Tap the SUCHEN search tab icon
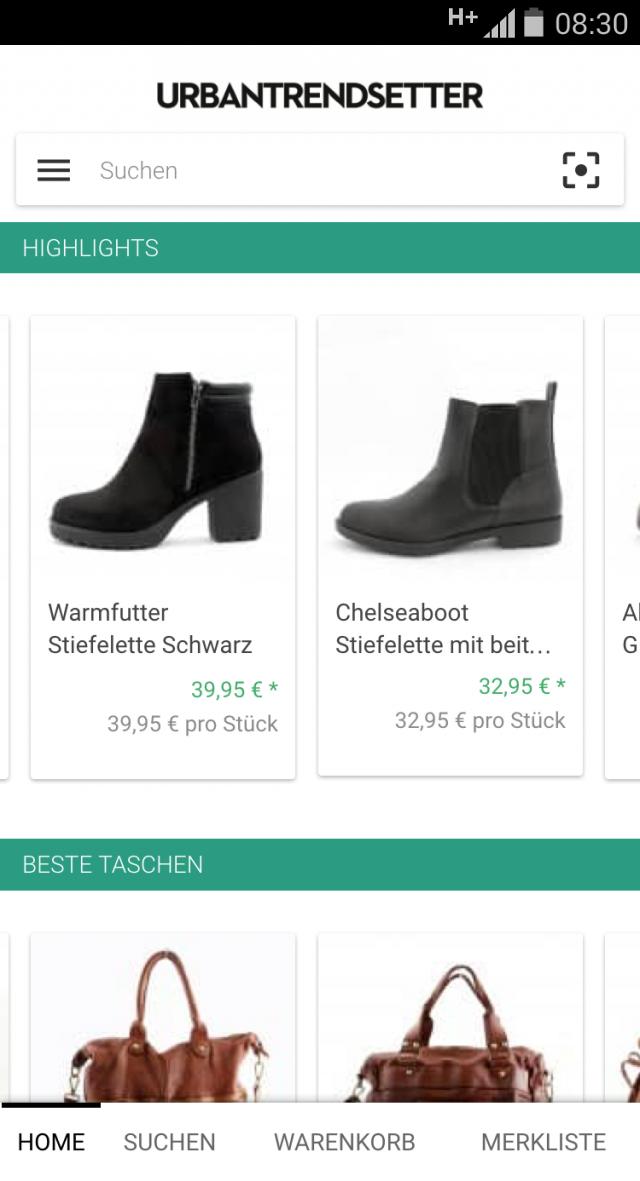This screenshot has height=1181, width=640. [168, 1141]
